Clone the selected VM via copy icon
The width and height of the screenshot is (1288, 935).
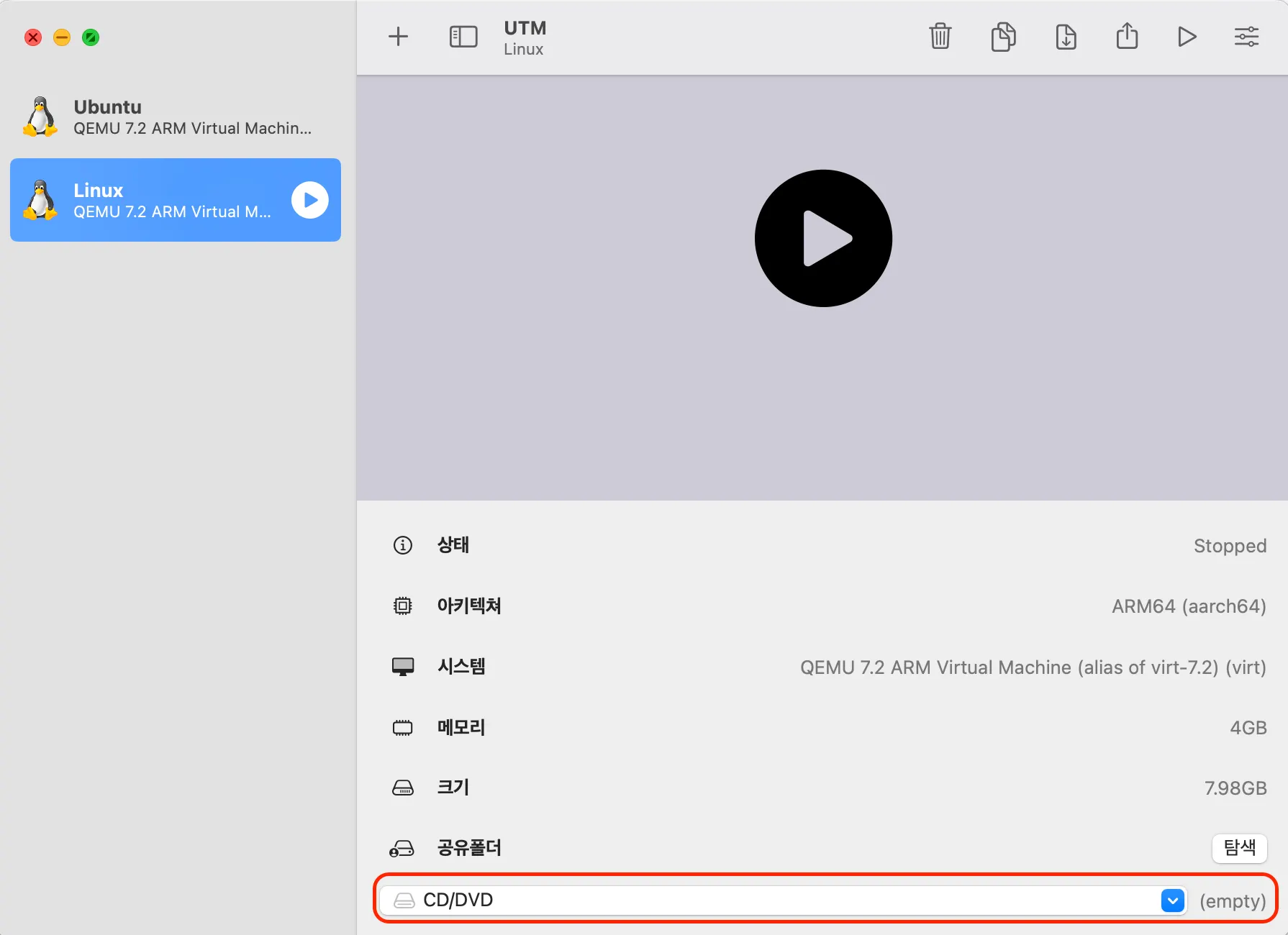tap(1003, 37)
